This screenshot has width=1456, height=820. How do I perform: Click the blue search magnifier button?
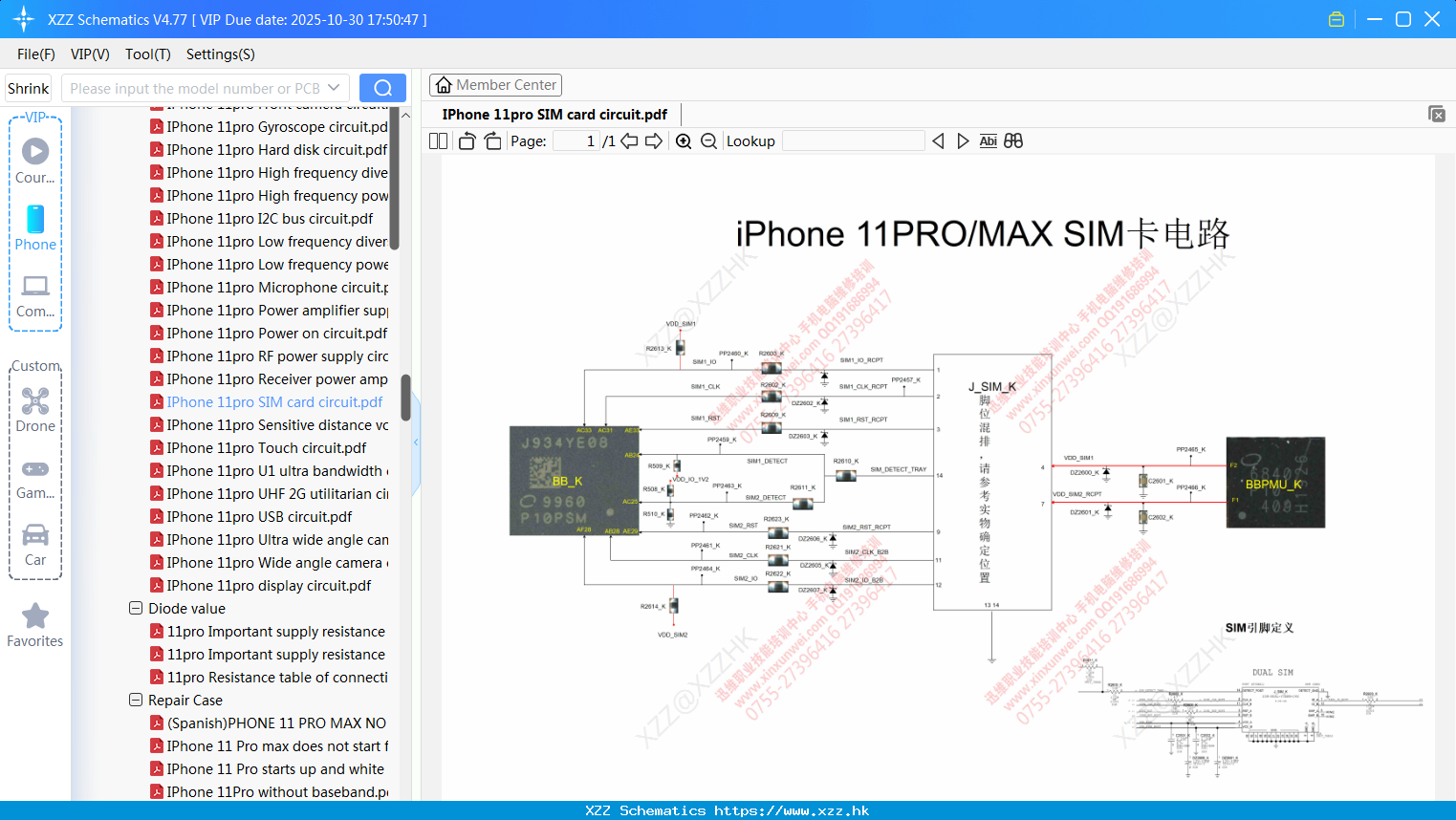pyautogui.click(x=382, y=88)
